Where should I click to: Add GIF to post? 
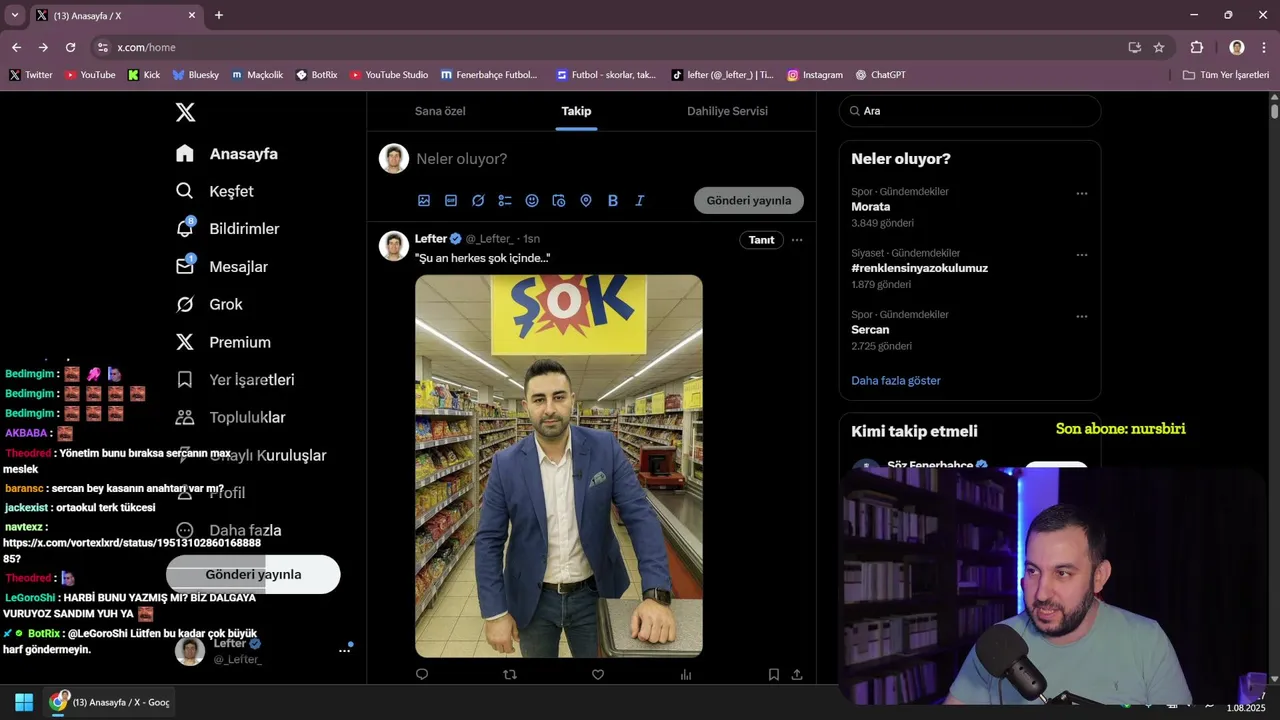(x=451, y=200)
